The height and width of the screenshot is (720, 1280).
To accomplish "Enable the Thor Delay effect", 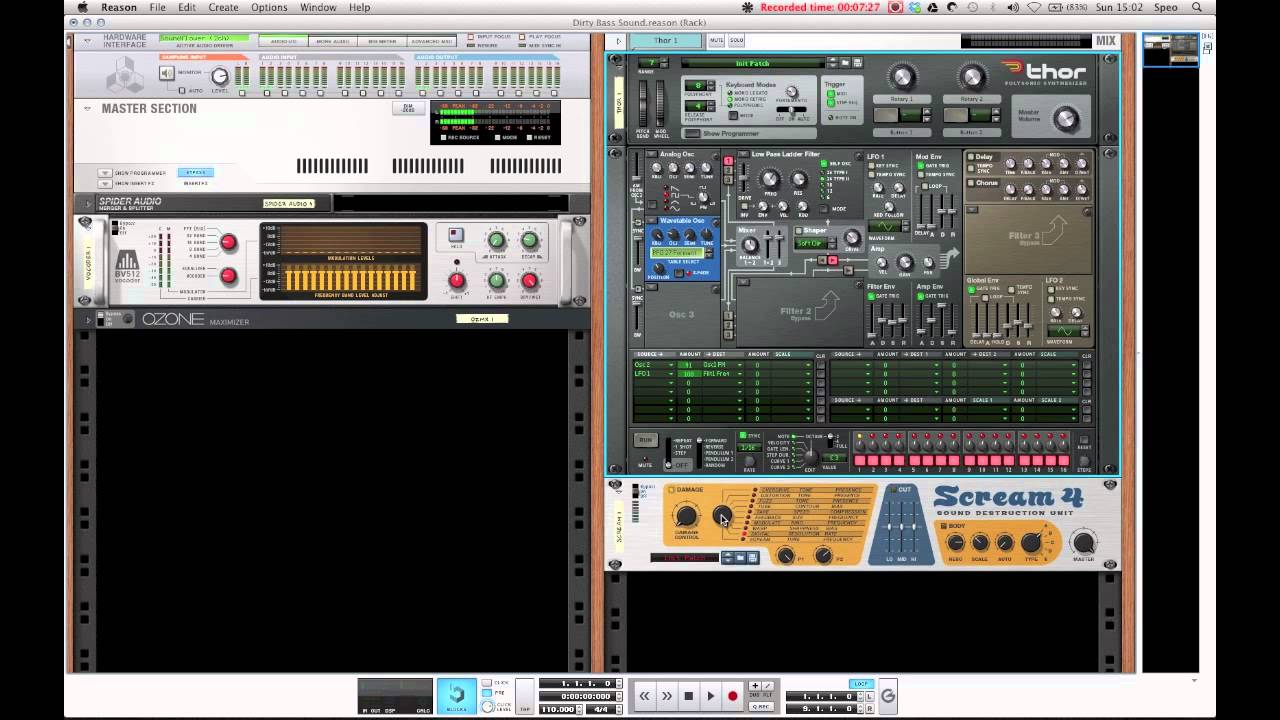I will pyautogui.click(x=970, y=157).
